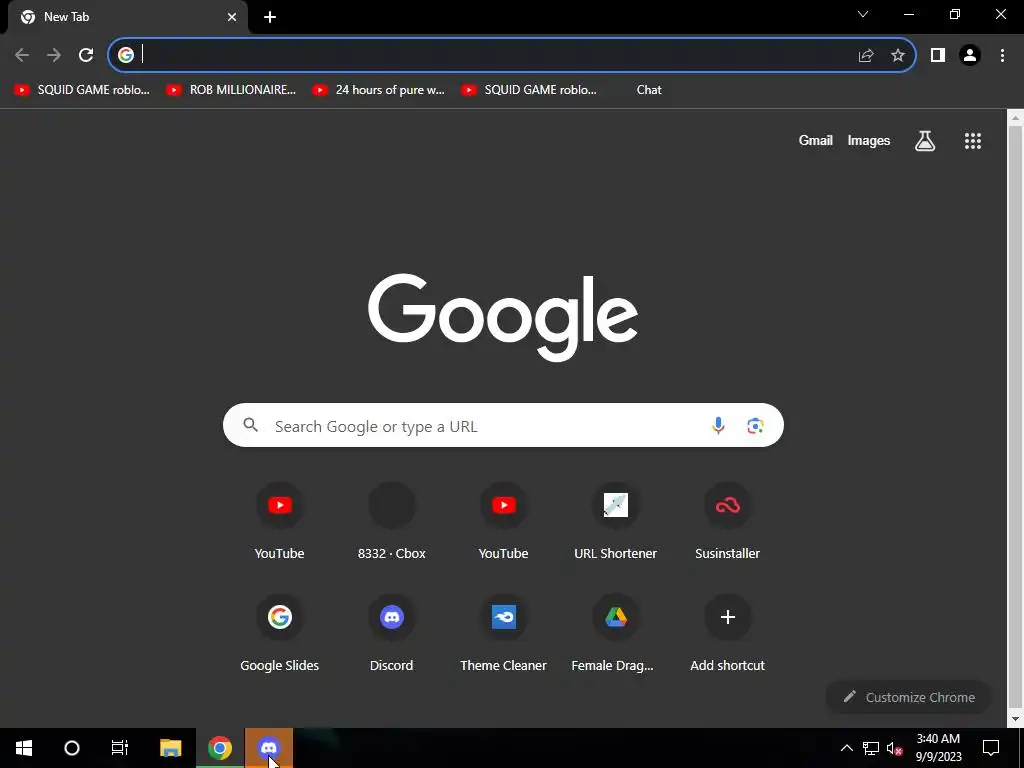Add shortcut with plus tile
This screenshot has width=1024, height=768.
[x=728, y=633]
